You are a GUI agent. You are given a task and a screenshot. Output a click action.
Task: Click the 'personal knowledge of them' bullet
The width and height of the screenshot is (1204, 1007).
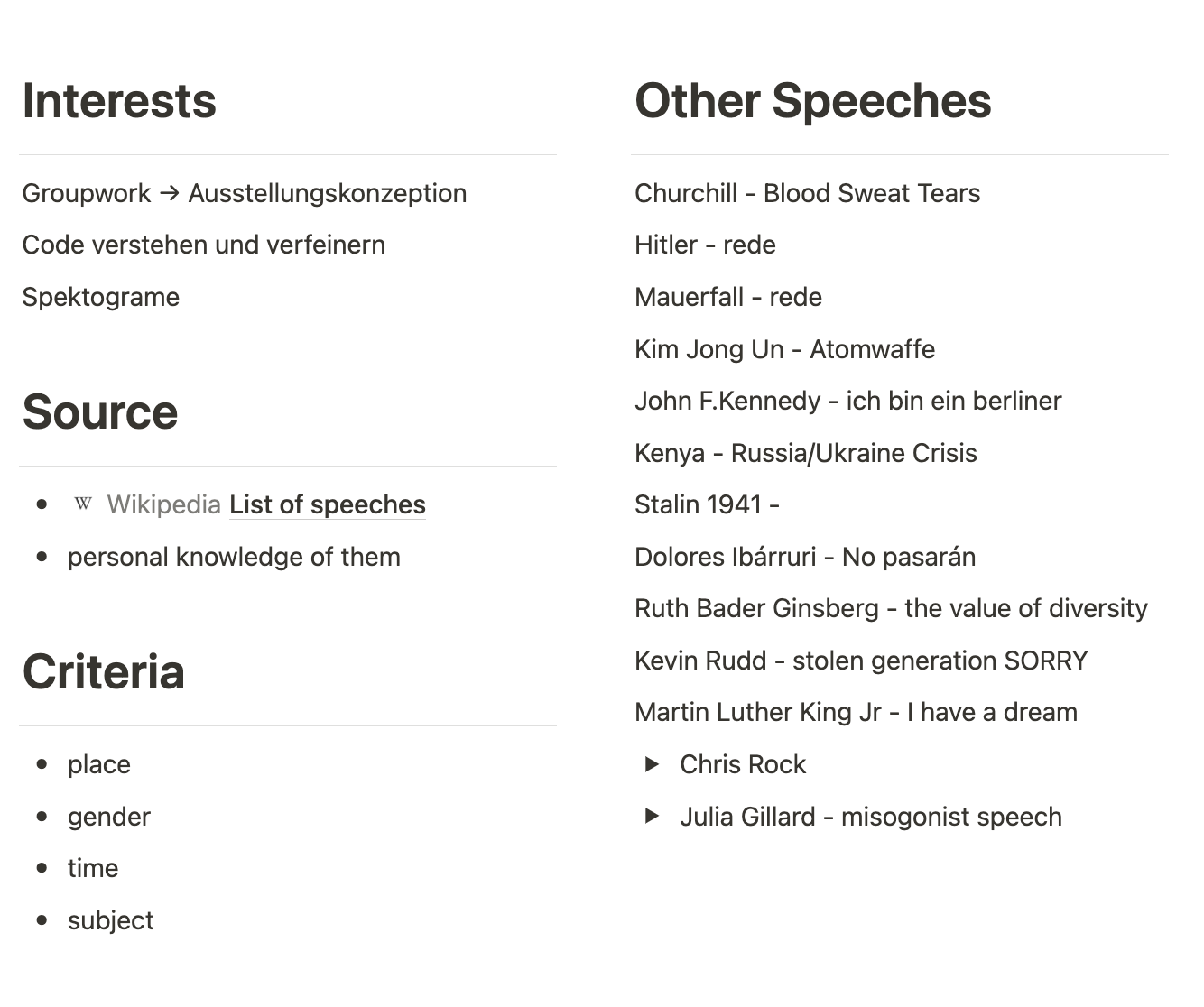coord(234,557)
